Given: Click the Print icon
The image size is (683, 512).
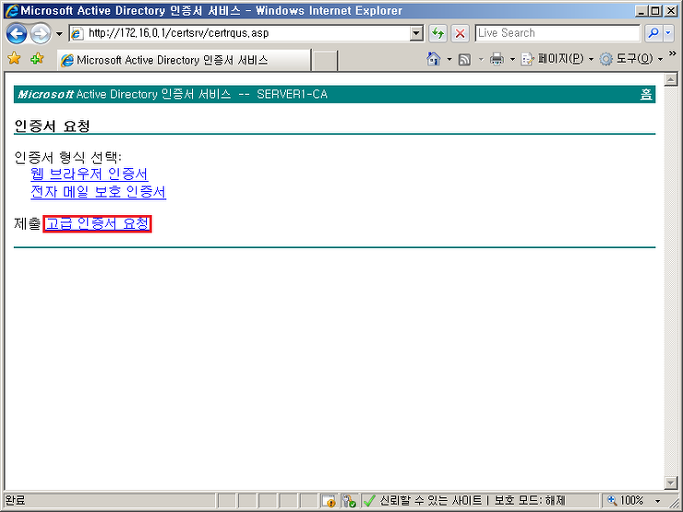Looking at the screenshot, I should pos(497,59).
